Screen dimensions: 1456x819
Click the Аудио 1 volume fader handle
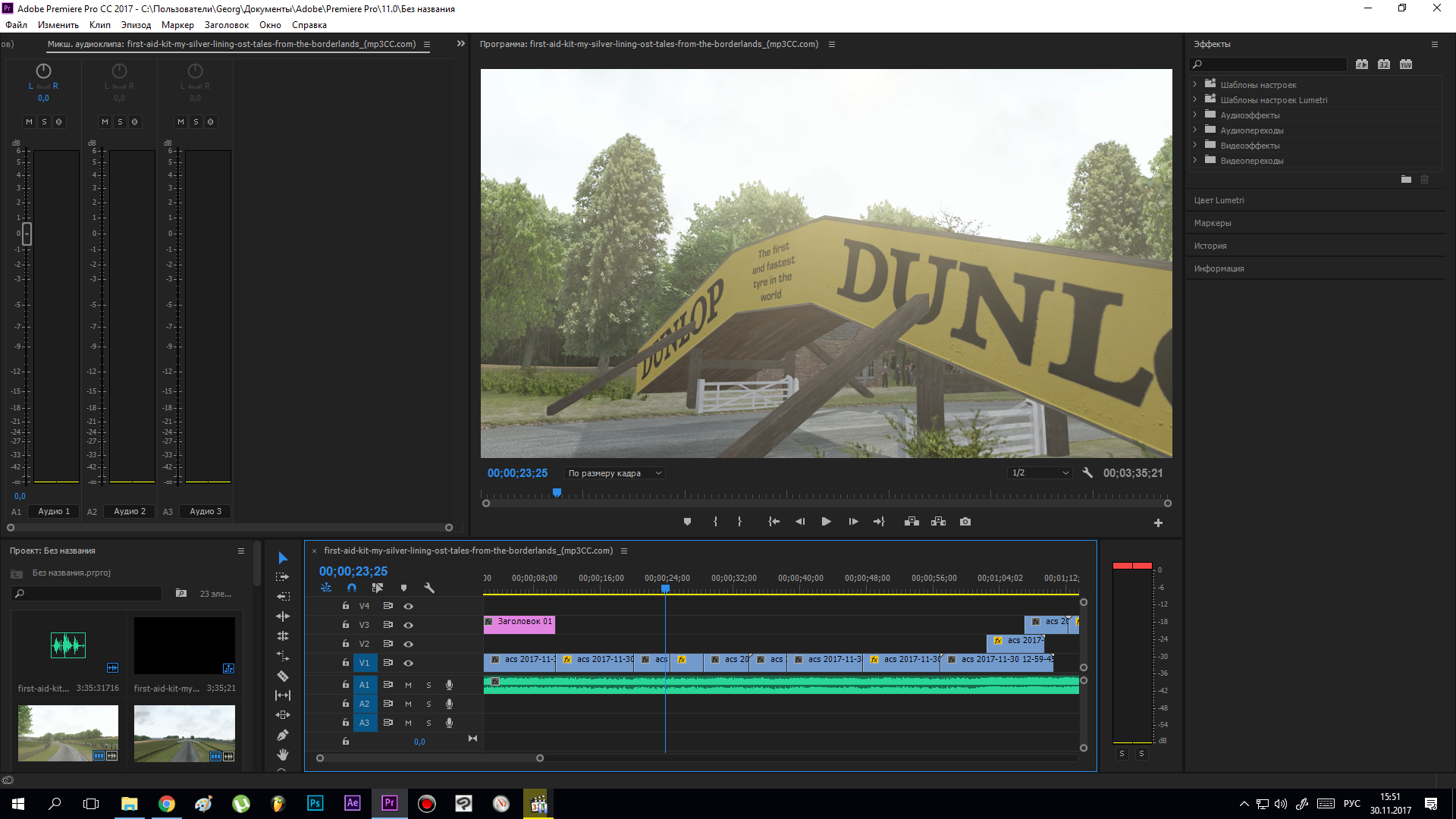tap(27, 234)
